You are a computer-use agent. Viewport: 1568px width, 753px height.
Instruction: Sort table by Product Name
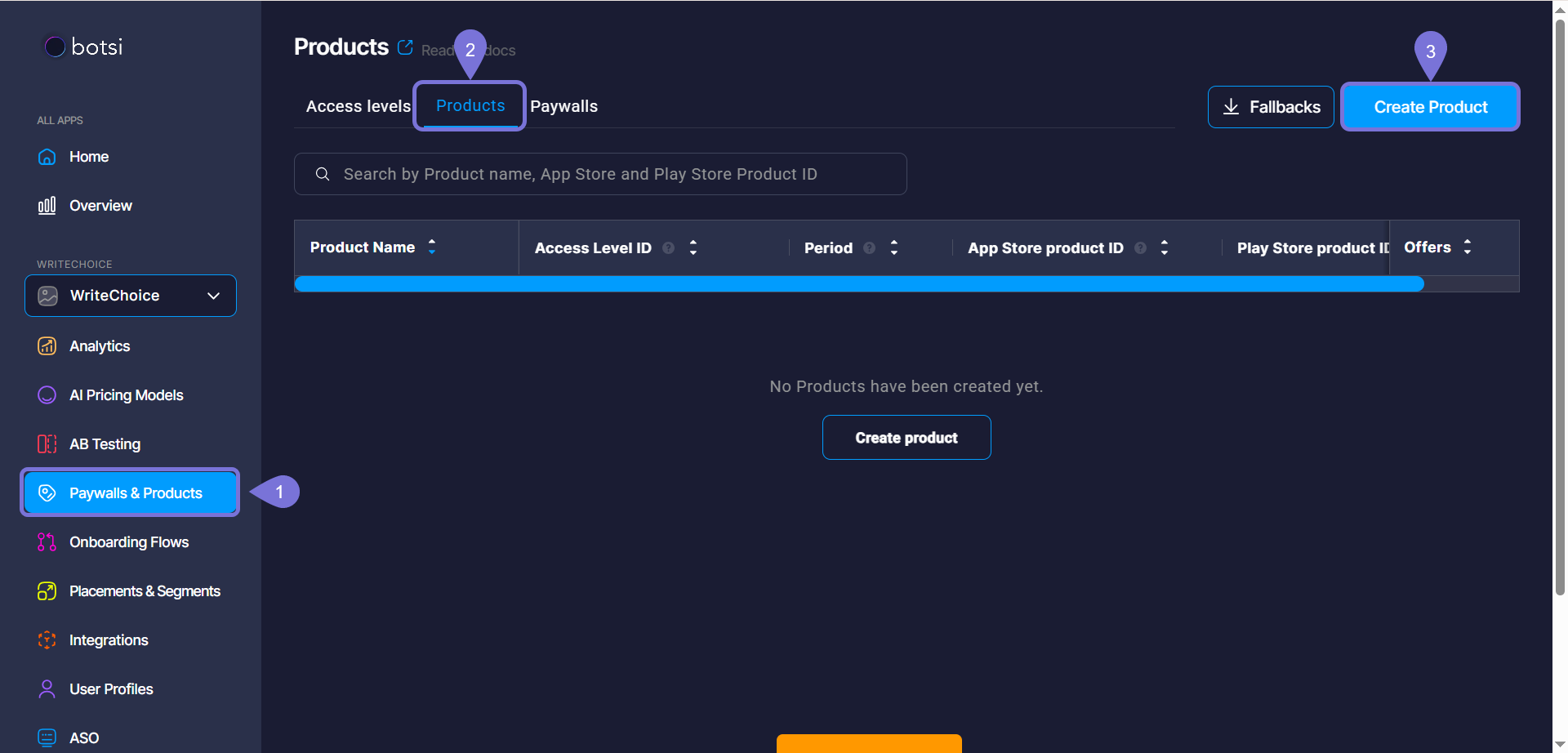tap(432, 247)
